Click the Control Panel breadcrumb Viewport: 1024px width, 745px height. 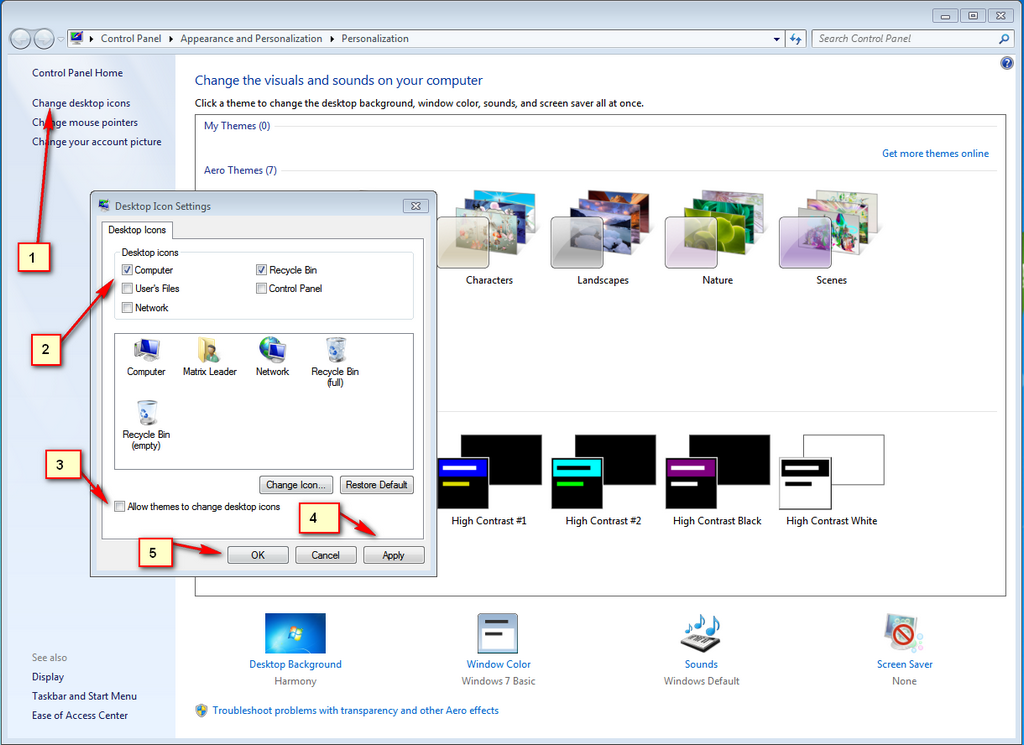coord(131,39)
